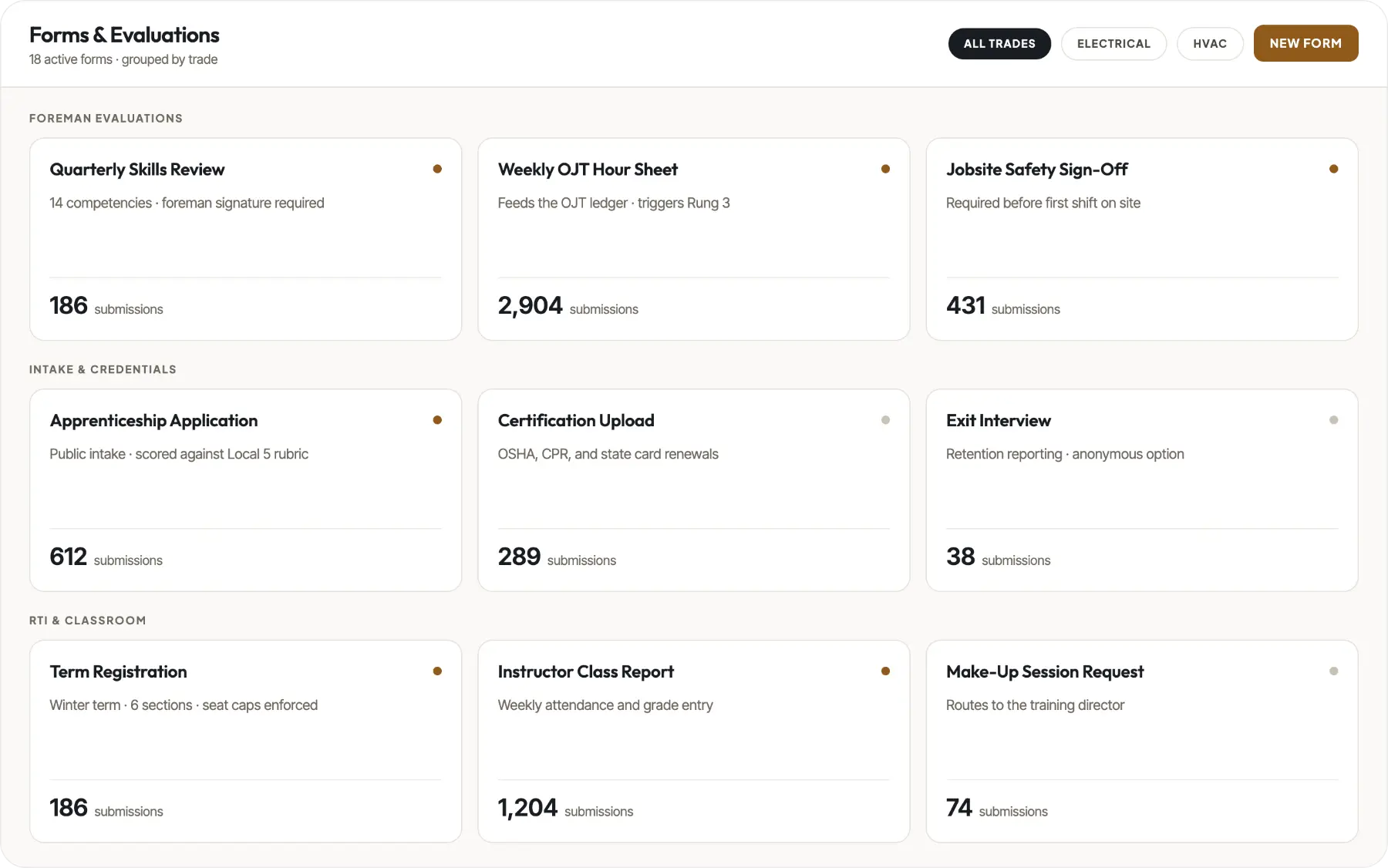1388x868 pixels.
Task: Click Quarterly Skills Review status dot
Action: pyautogui.click(x=437, y=169)
